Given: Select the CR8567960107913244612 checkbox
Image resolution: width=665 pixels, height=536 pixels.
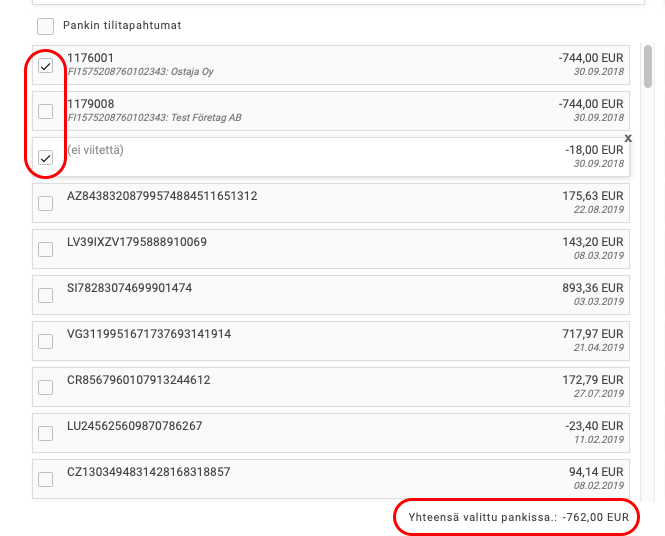Looking at the screenshot, I should pyautogui.click(x=45, y=387).
